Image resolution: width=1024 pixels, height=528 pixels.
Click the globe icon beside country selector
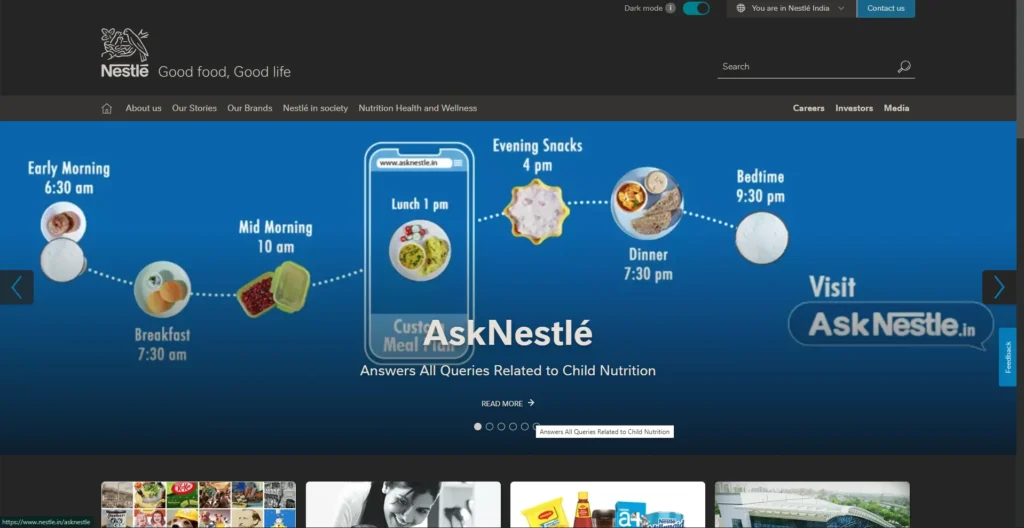click(x=741, y=8)
